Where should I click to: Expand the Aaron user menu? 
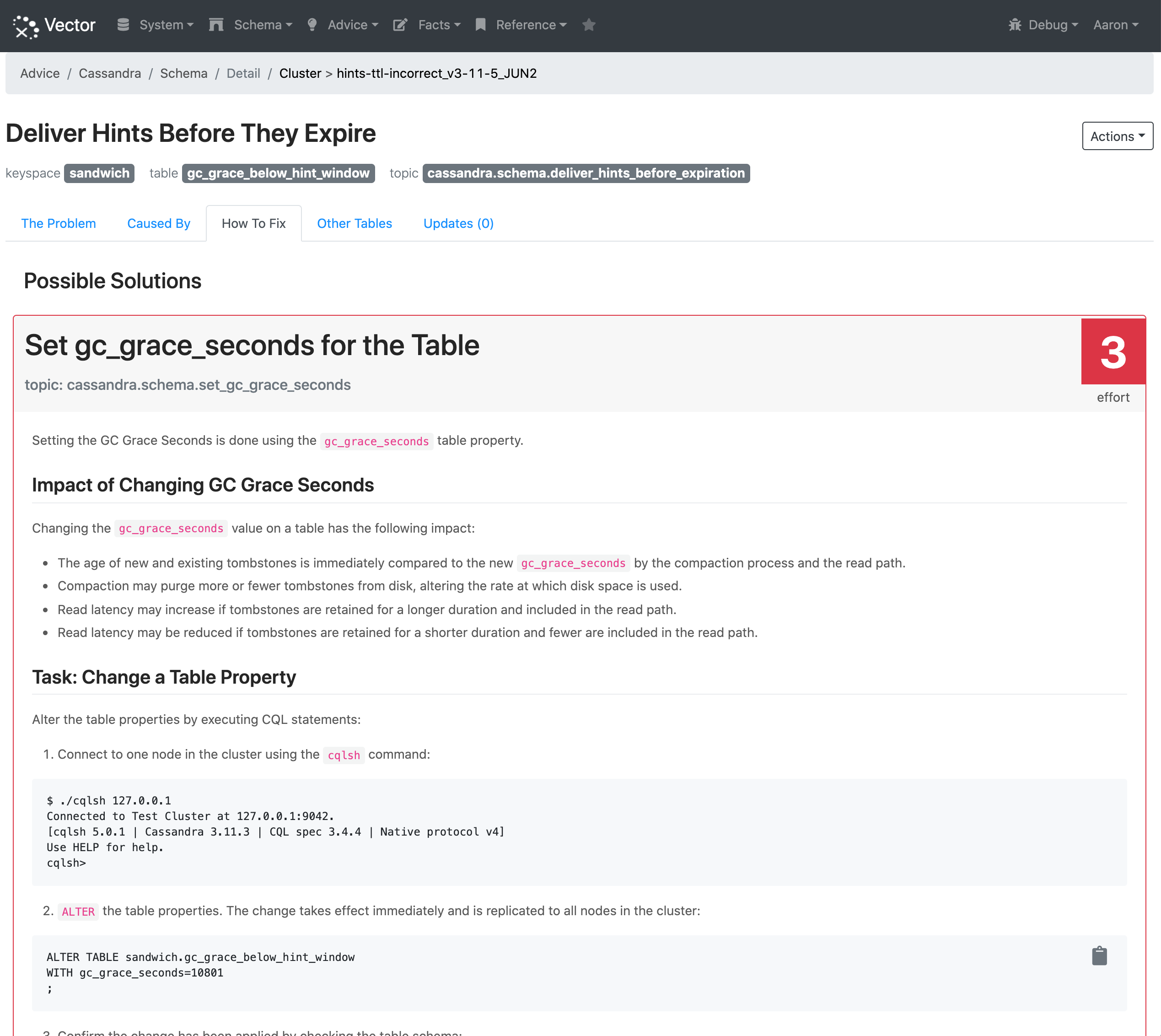pos(1115,25)
